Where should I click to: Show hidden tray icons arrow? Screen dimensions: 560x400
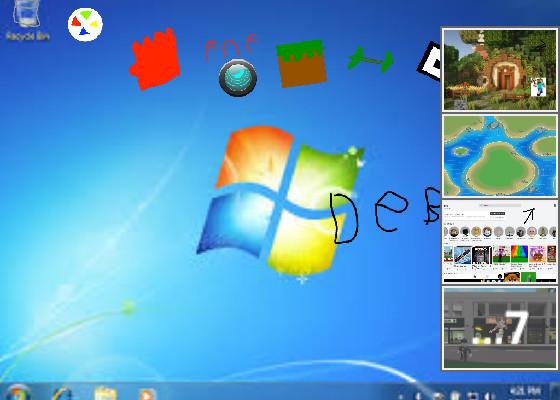click(x=401, y=396)
